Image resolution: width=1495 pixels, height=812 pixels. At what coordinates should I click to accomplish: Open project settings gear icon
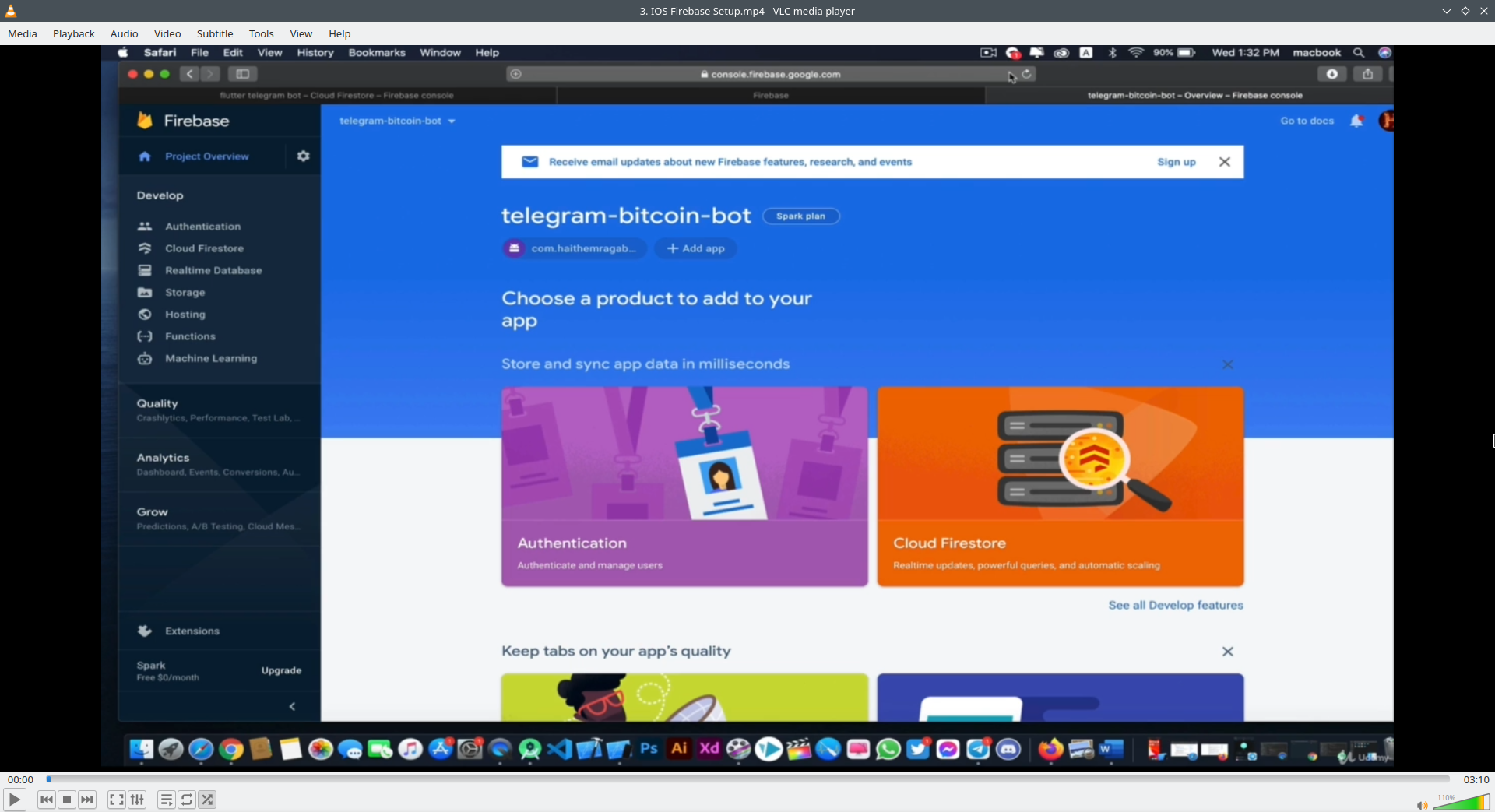[x=304, y=156]
